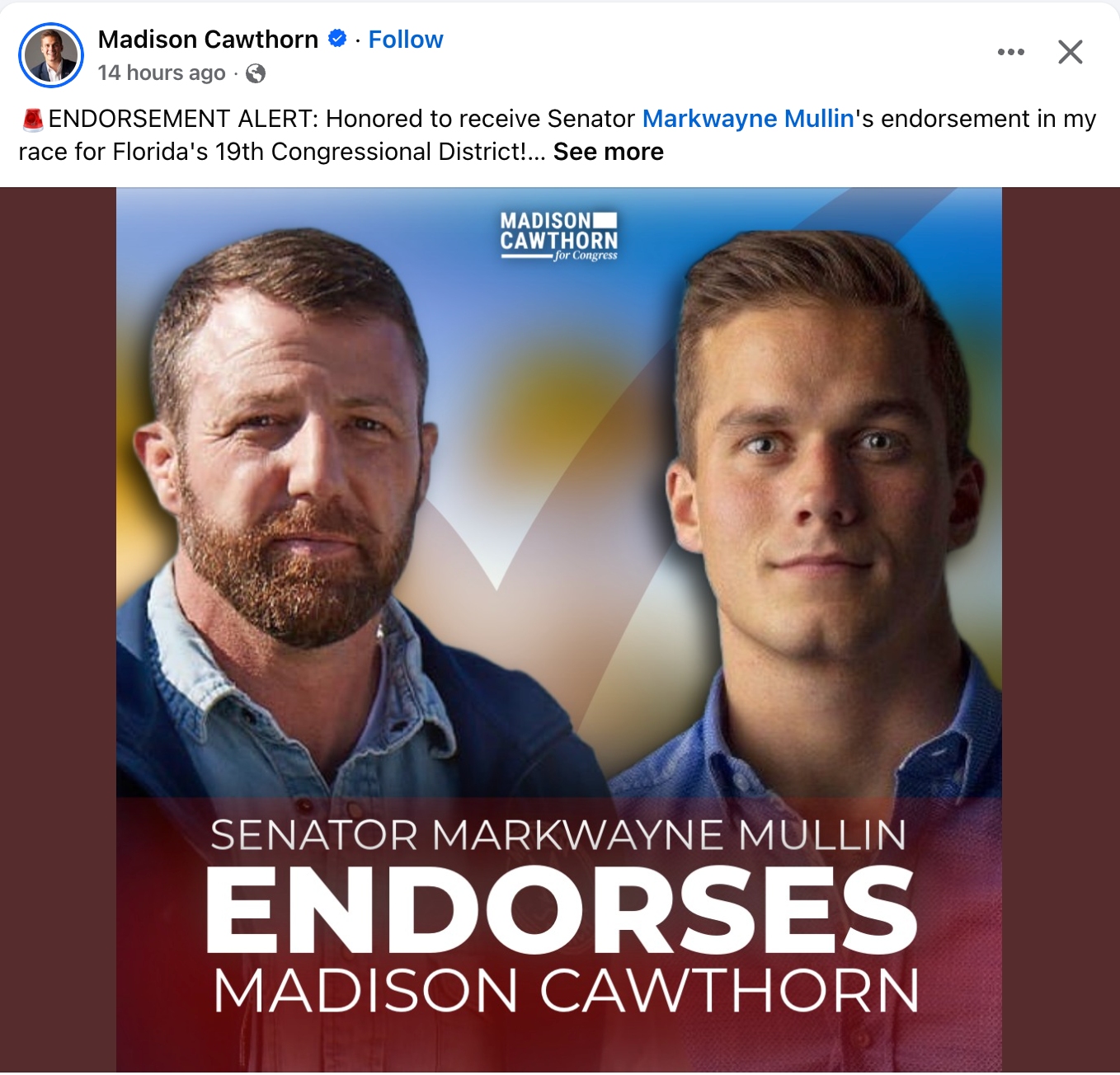
Task: Click the blue verified badge icon
Action: [337, 39]
